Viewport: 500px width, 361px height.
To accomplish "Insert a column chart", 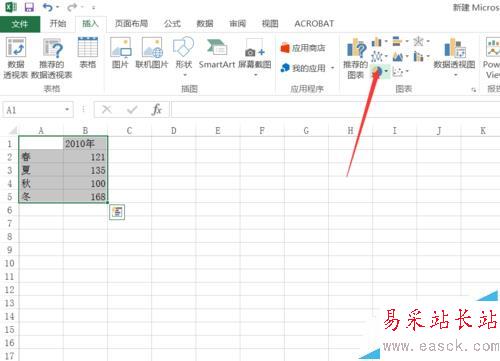I will [377, 42].
